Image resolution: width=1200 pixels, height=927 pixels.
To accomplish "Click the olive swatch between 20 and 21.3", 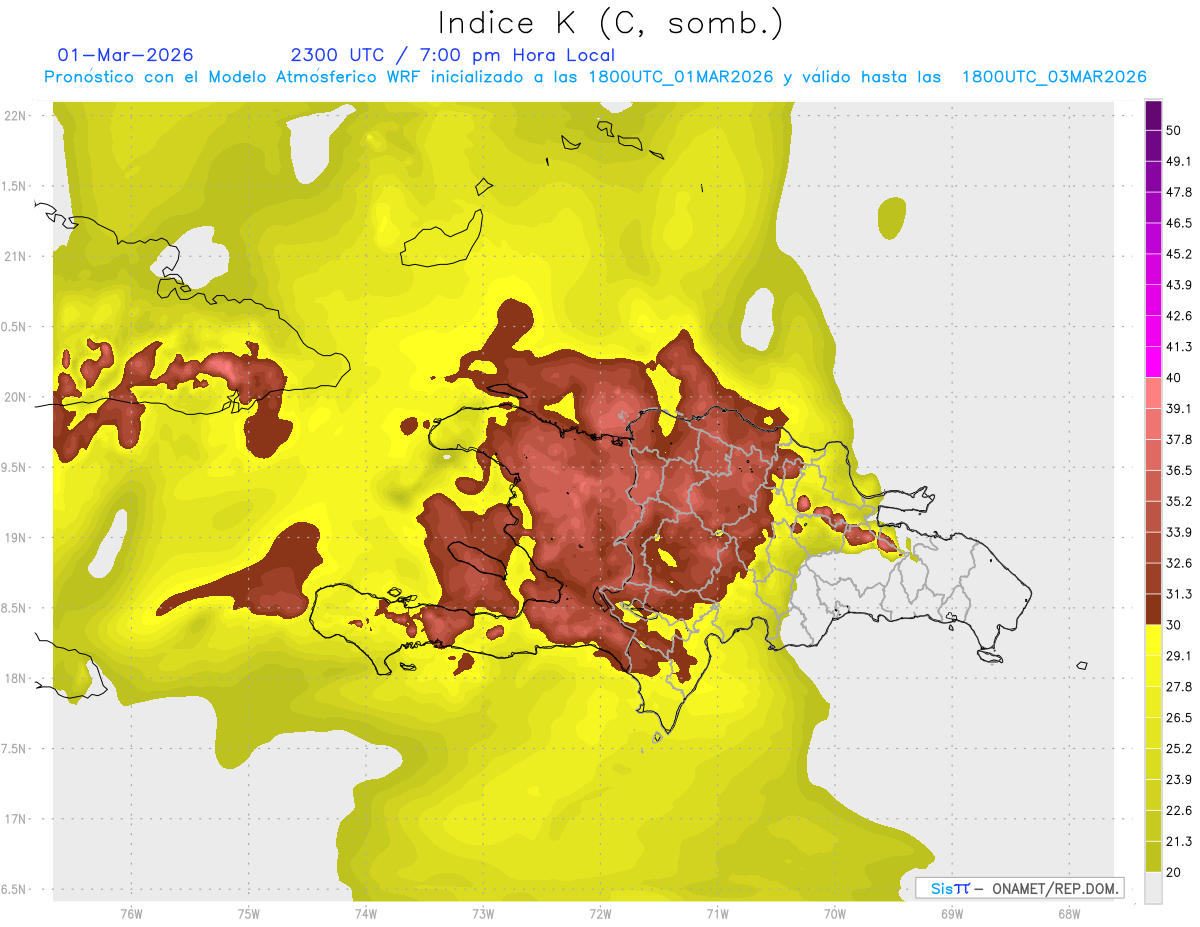I will pos(1153,857).
